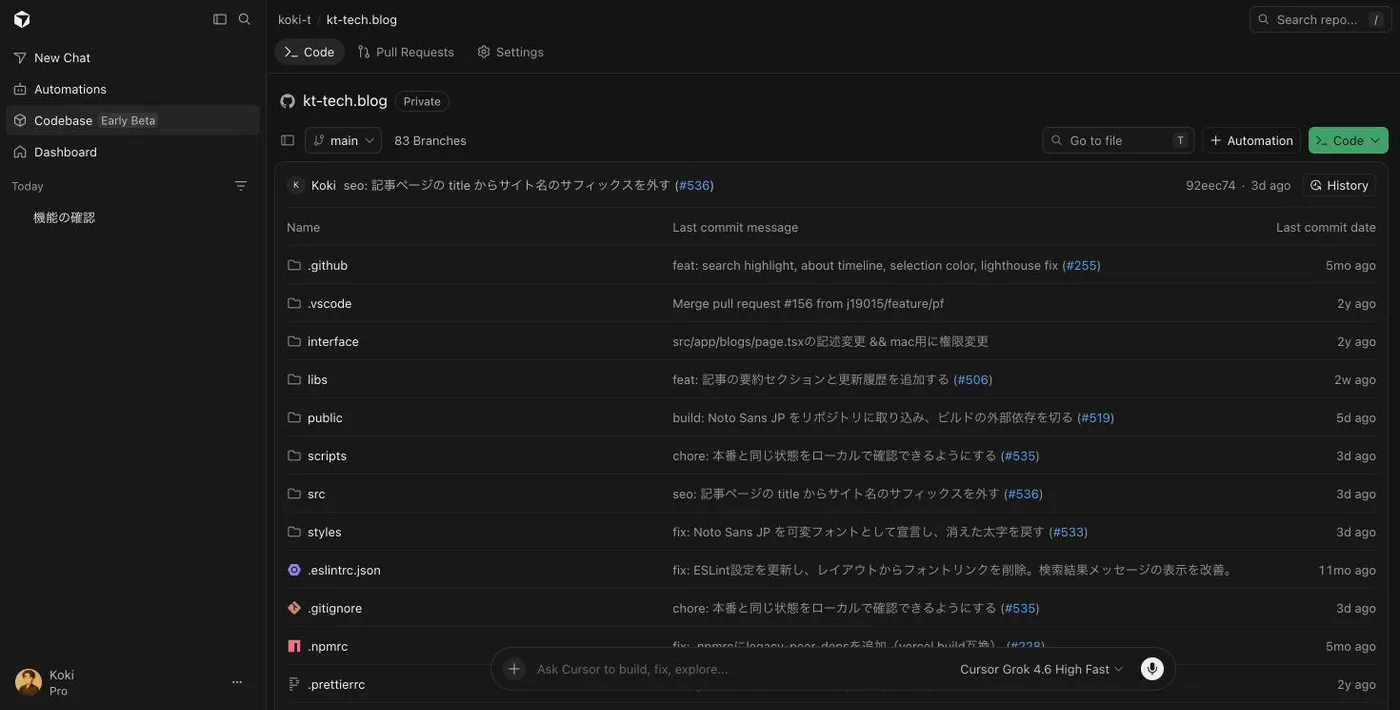The image size is (1400, 710).
Task: Open the 92eec74 commit hash
Action: (1211, 185)
